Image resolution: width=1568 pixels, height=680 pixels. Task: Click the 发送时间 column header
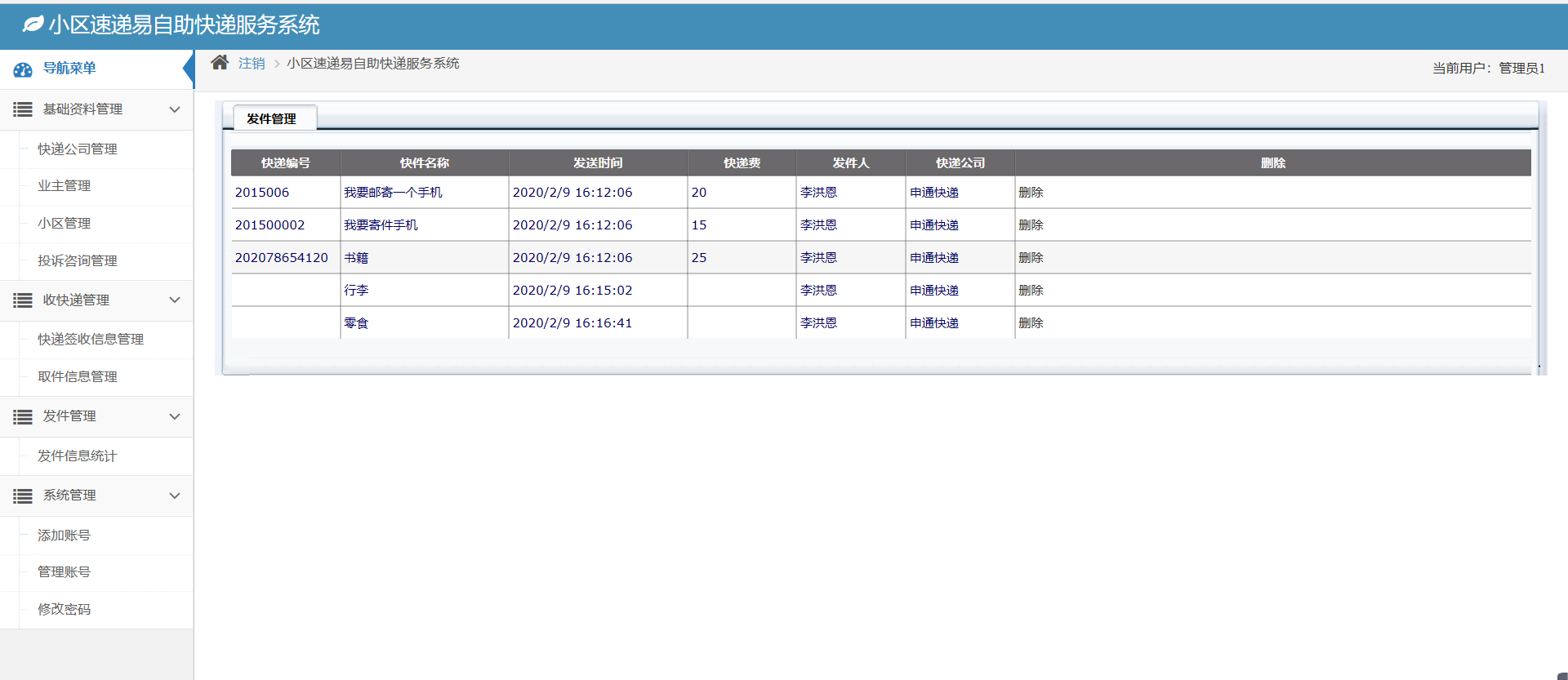[x=597, y=163]
